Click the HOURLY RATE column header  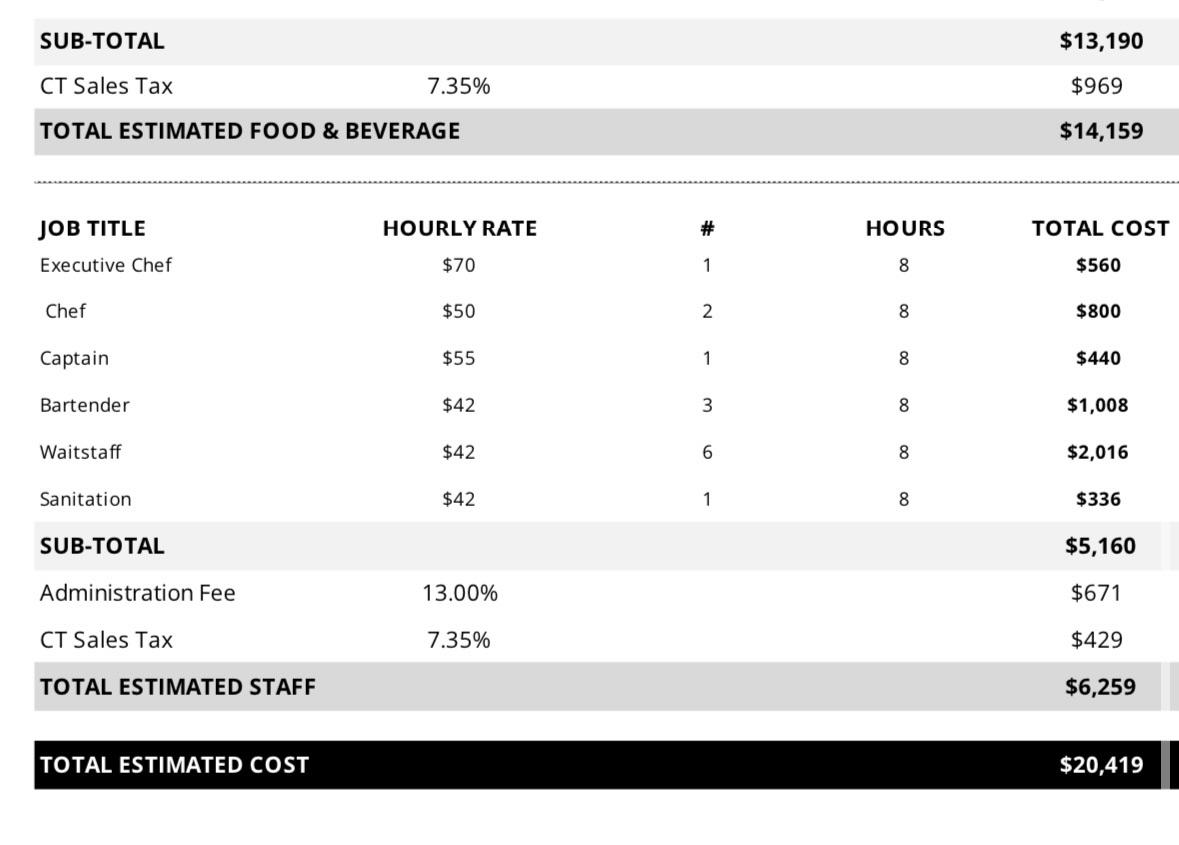[459, 228]
